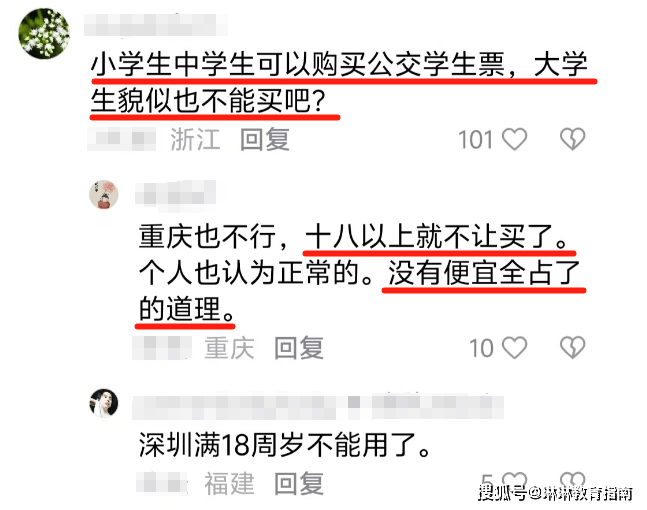The height and width of the screenshot is (510, 647).
Task: Open the 搜狐号@琳琳教育指南 watermark
Action: [x=555, y=493]
